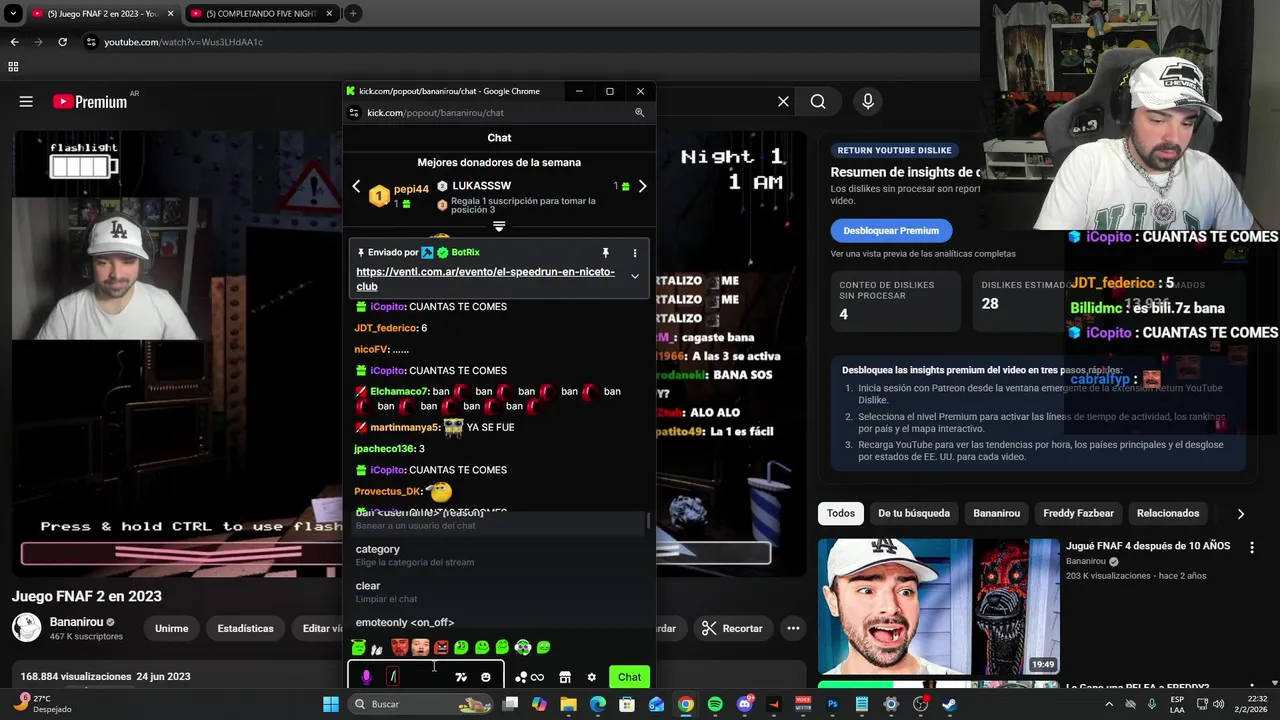Viewport: 1280px width, 720px height.
Task: Select the Todos filter chip
Action: pos(841,513)
